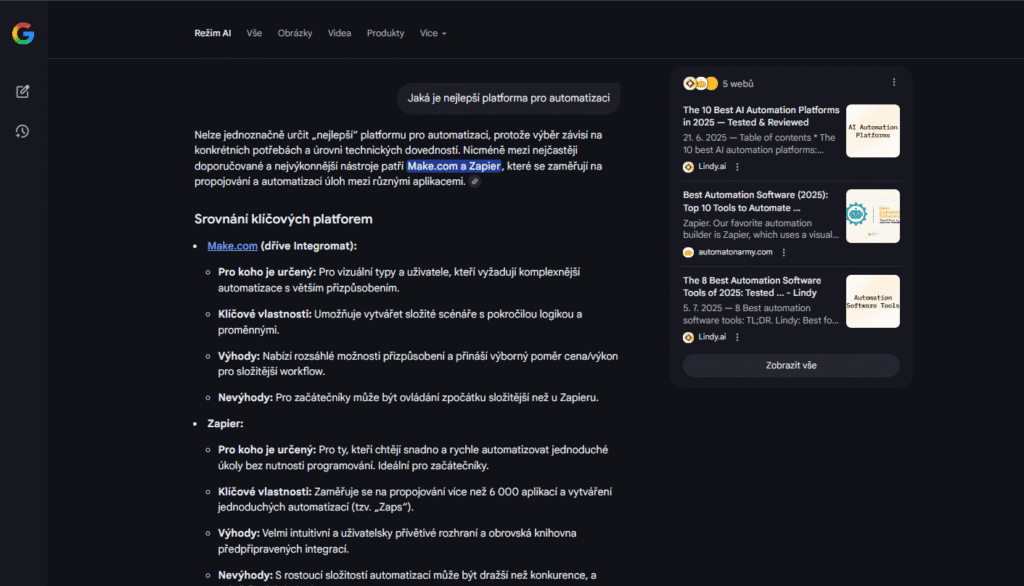Click the automatonarmy.com favicon icon

pyautogui.click(x=689, y=253)
